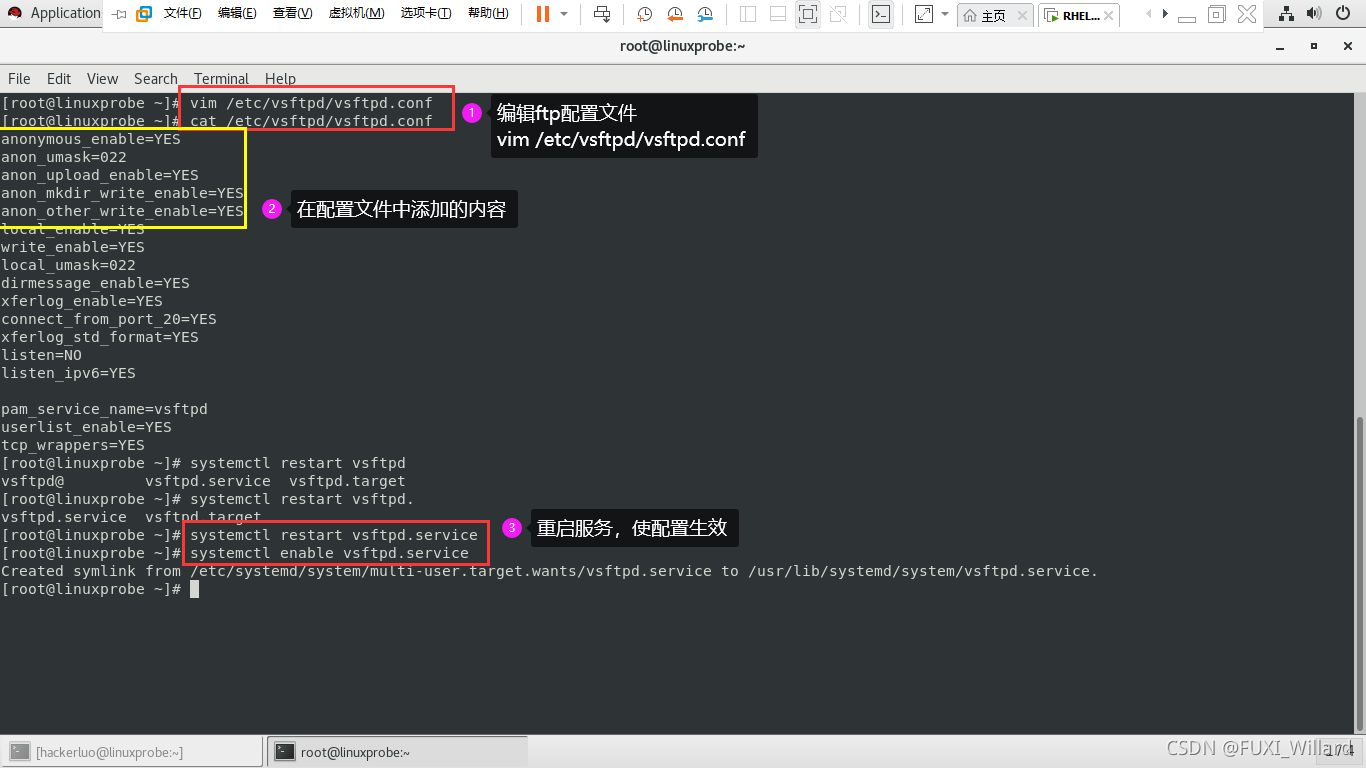The image size is (1366, 768).
Task: Click the terminal cursor at last prompt
Action: click(195, 589)
